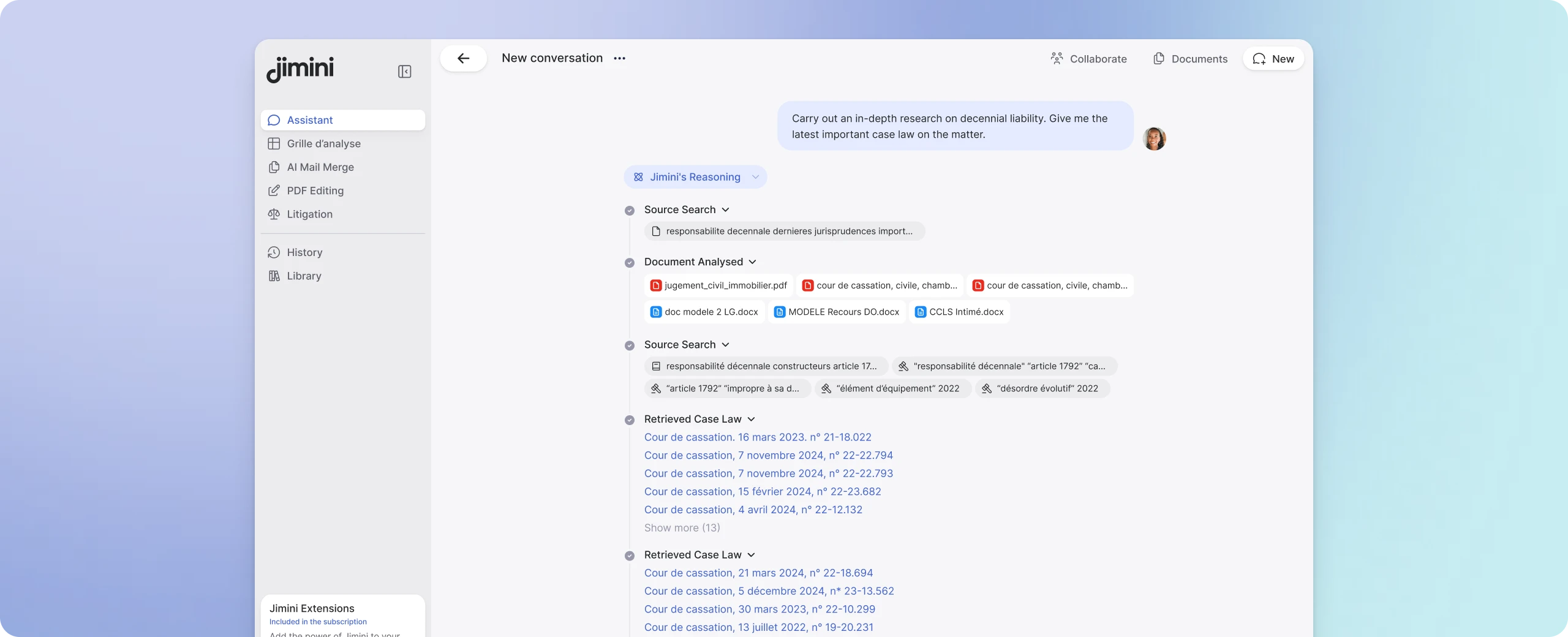Image resolution: width=1568 pixels, height=637 pixels.
Task: Click the "New conversation" title
Action: (x=552, y=58)
